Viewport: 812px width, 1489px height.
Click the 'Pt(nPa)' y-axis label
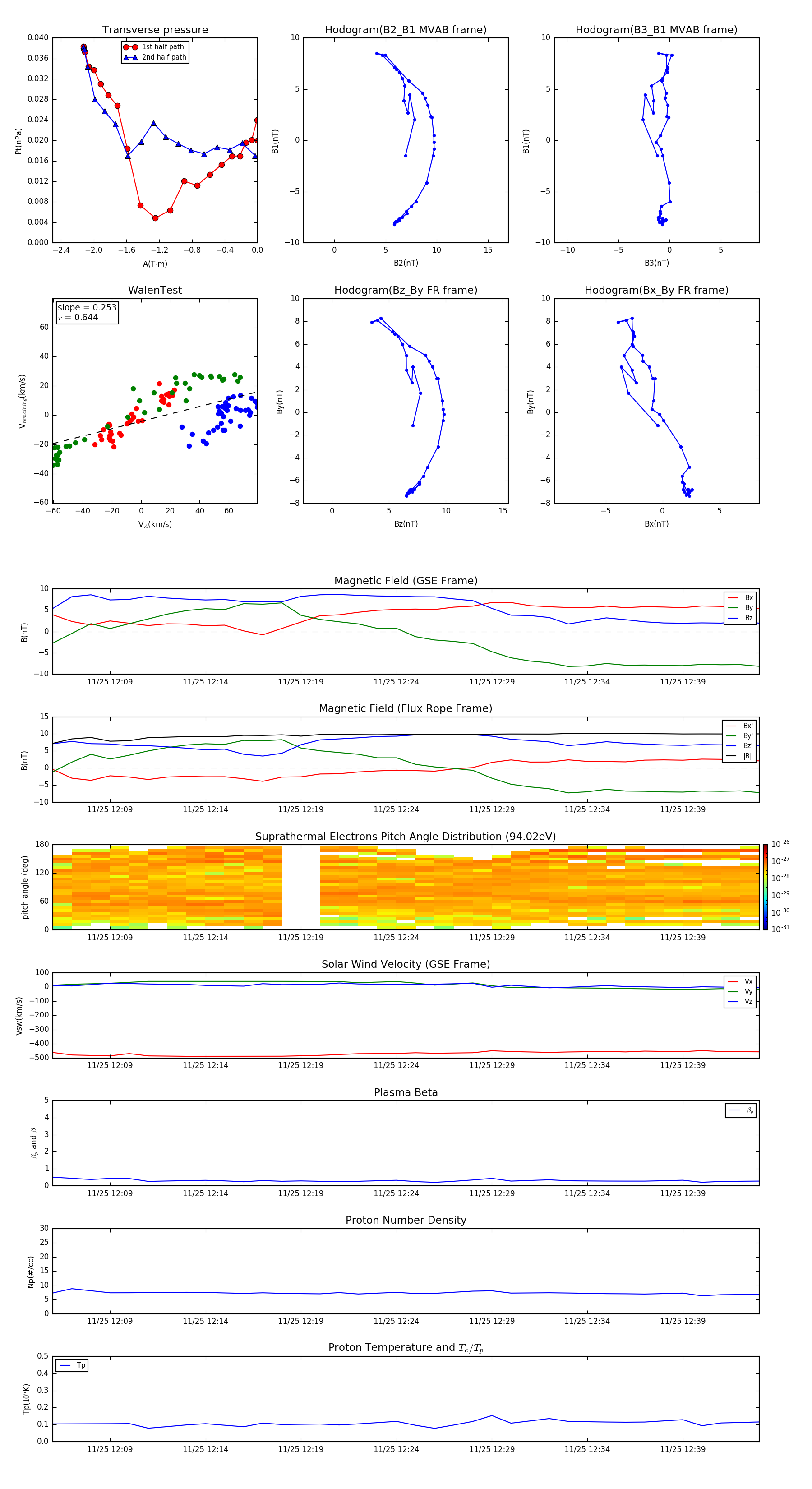[x=18, y=141]
